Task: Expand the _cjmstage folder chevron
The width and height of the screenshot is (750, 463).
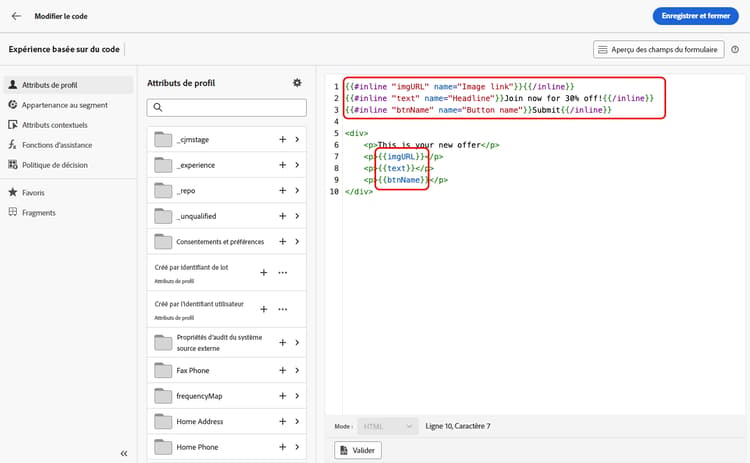Action: click(x=297, y=139)
